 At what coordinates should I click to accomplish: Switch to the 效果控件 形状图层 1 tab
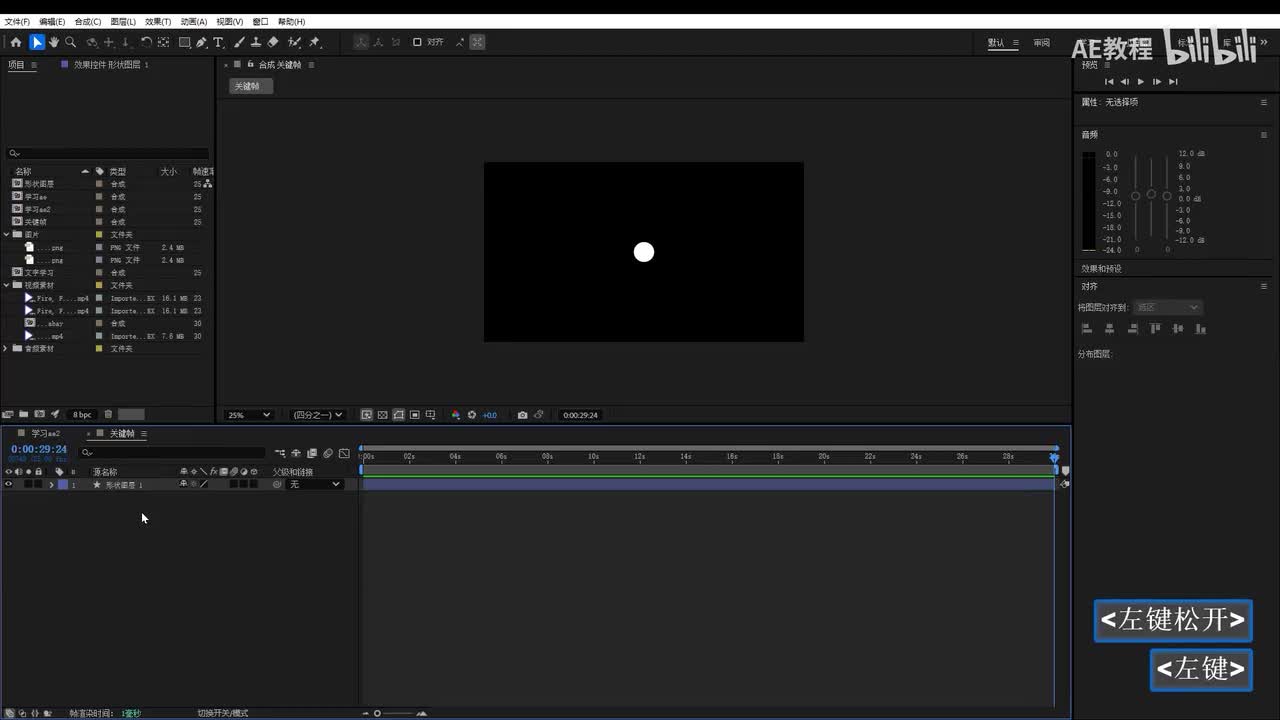click(x=110, y=65)
